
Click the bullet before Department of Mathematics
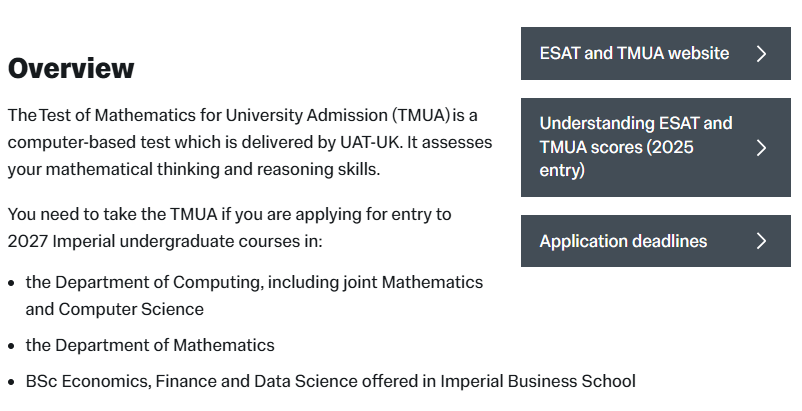pyautogui.click(x=12, y=347)
